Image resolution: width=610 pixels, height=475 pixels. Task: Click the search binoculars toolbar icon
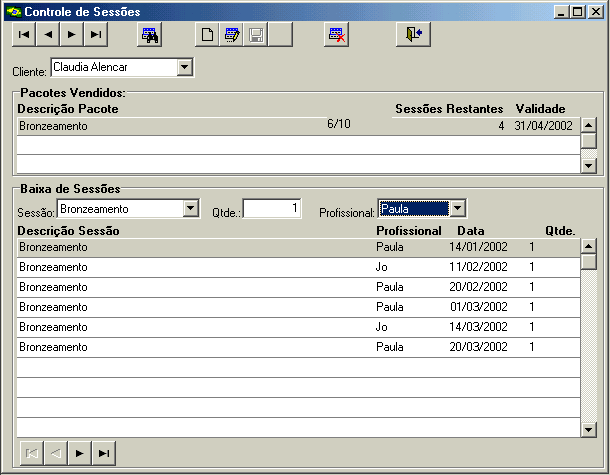point(150,34)
